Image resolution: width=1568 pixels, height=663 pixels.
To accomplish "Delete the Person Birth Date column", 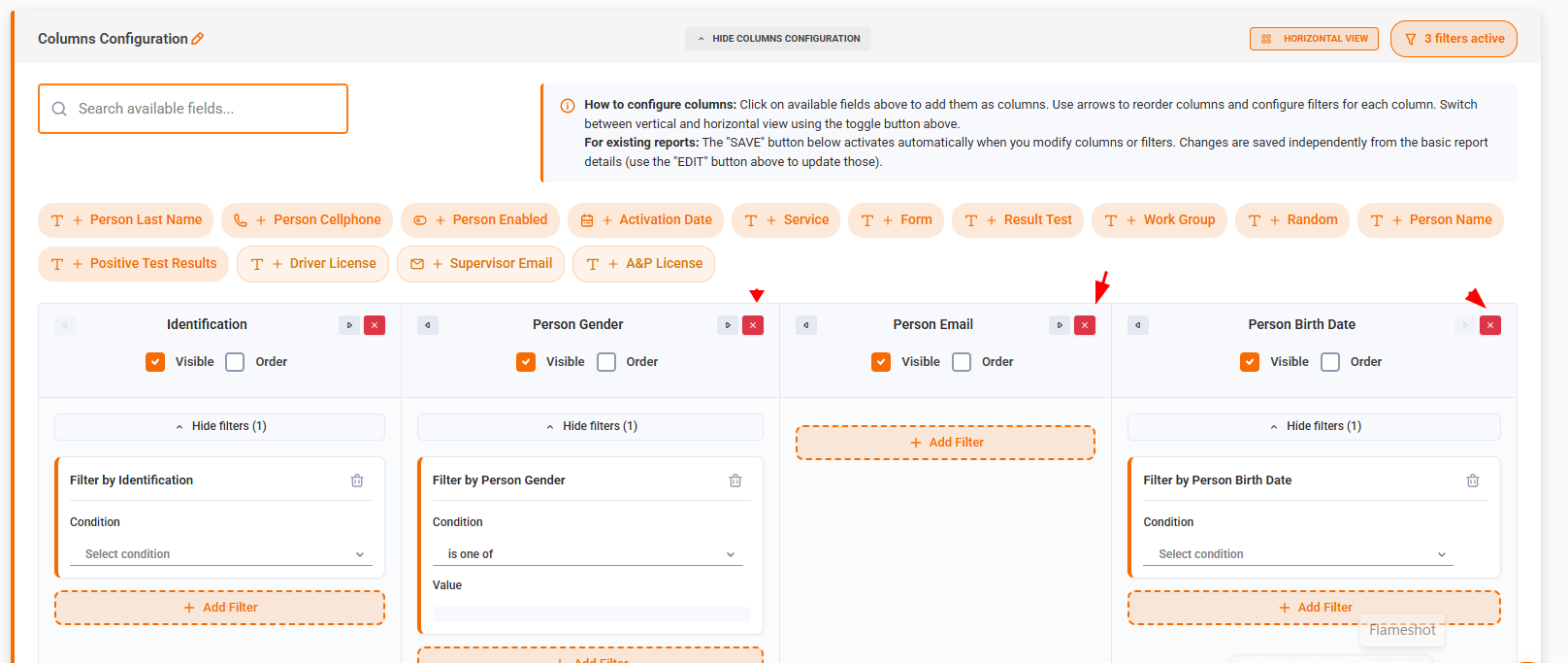I will click(x=1490, y=325).
